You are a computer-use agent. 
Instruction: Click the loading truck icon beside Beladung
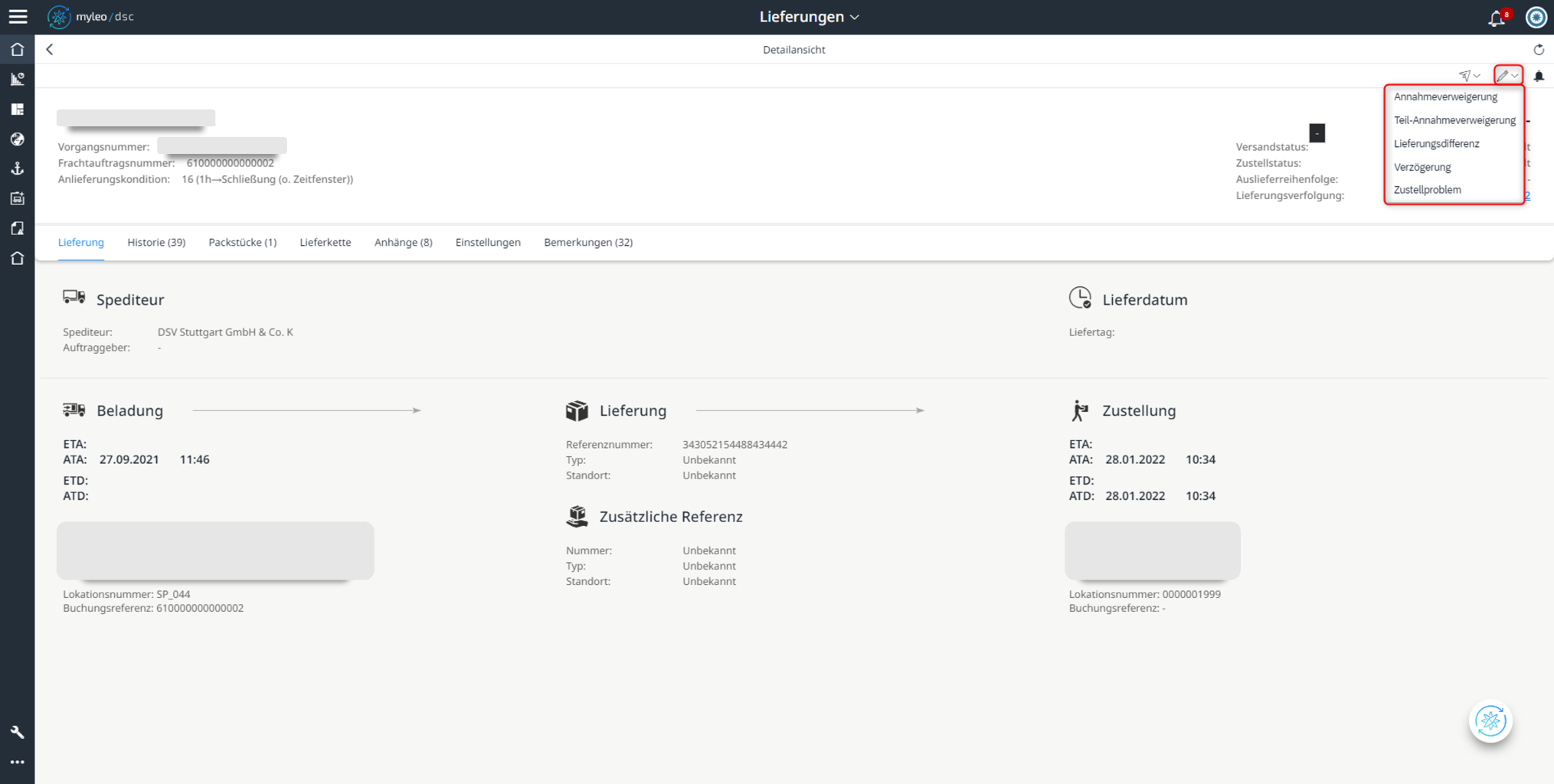(74, 410)
